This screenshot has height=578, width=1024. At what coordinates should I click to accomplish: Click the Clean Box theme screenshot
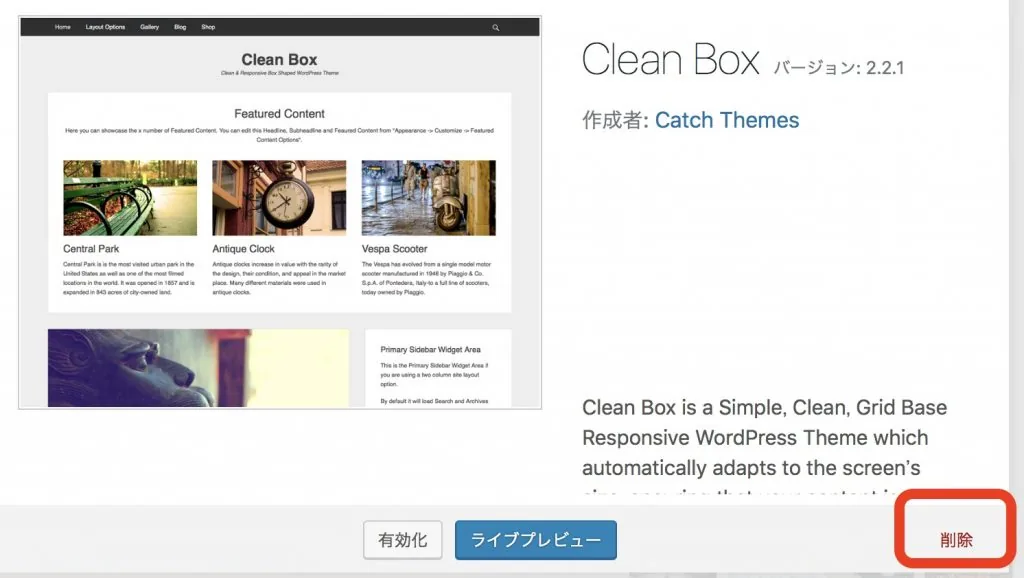pos(280,212)
